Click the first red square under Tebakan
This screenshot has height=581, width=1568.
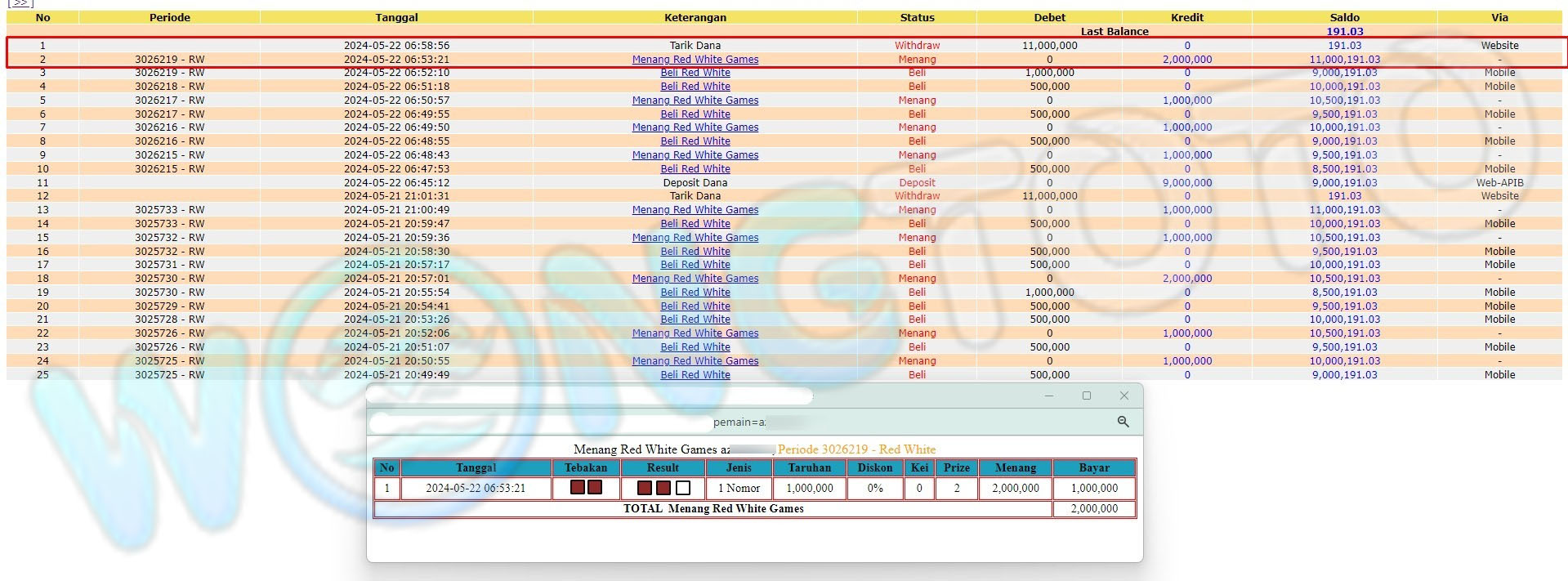point(578,488)
